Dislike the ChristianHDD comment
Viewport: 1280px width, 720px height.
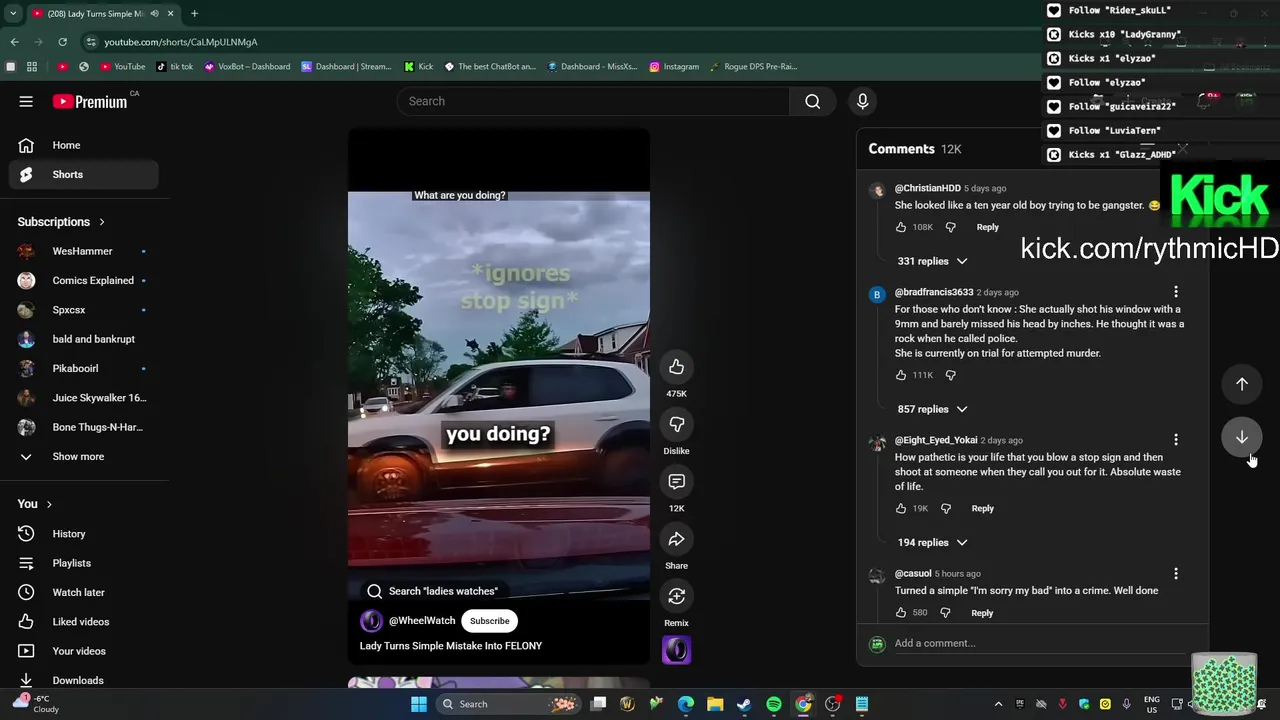pos(950,227)
